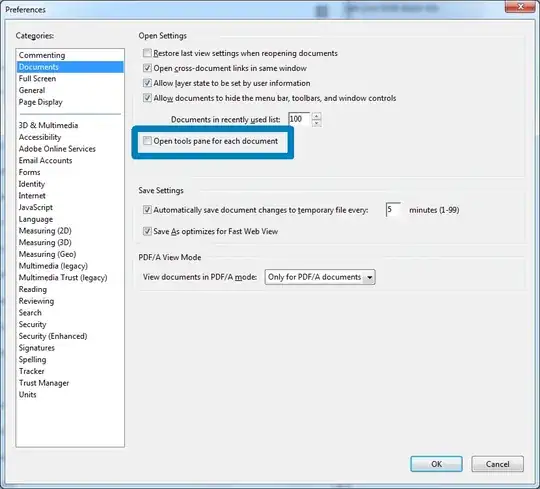This screenshot has height=489, width=540.
Task: Check Open tools pane for each document
Action: 147,141
